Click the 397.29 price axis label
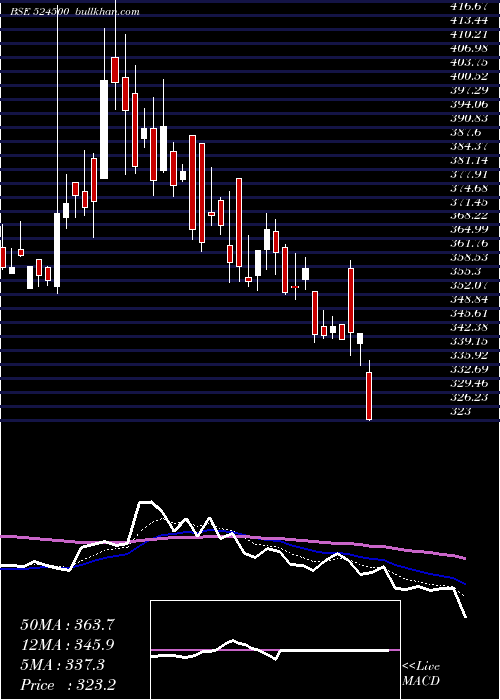Screen dimensions: 500x700 pyautogui.click(x=470, y=90)
